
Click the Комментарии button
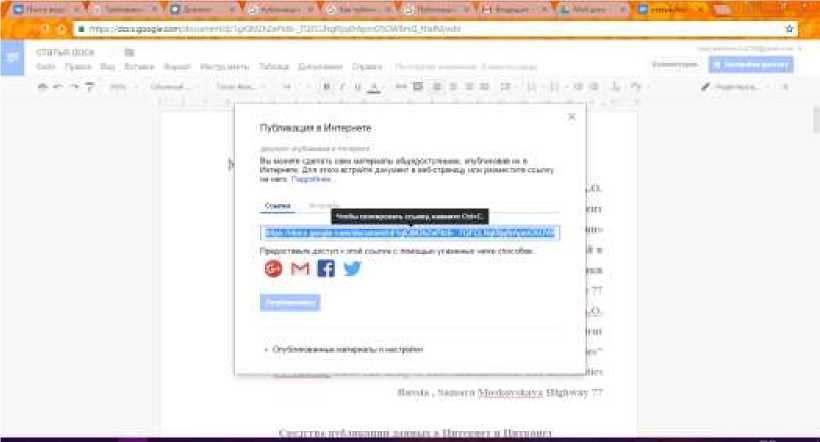[675, 65]
